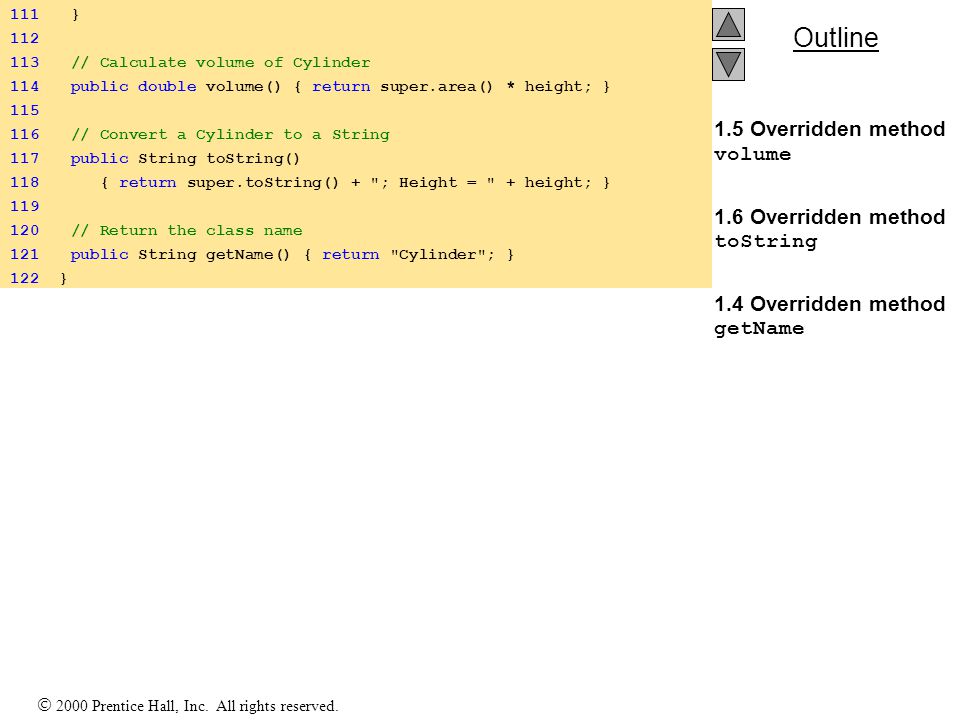This screenshot has height=720, width=960.
Task: Click comment Calculate volume of Cylinder
Action: click(220, 62)
